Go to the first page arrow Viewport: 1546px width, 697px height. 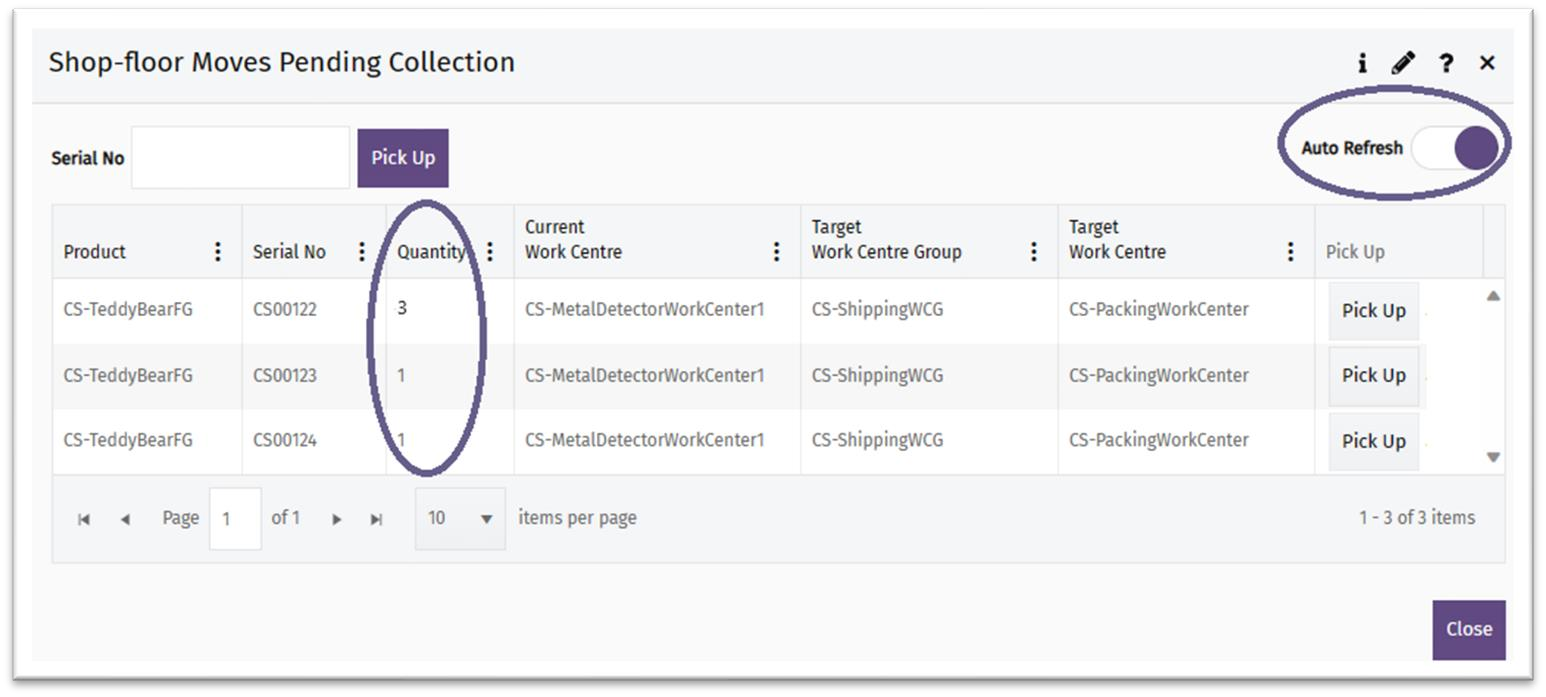84,519
